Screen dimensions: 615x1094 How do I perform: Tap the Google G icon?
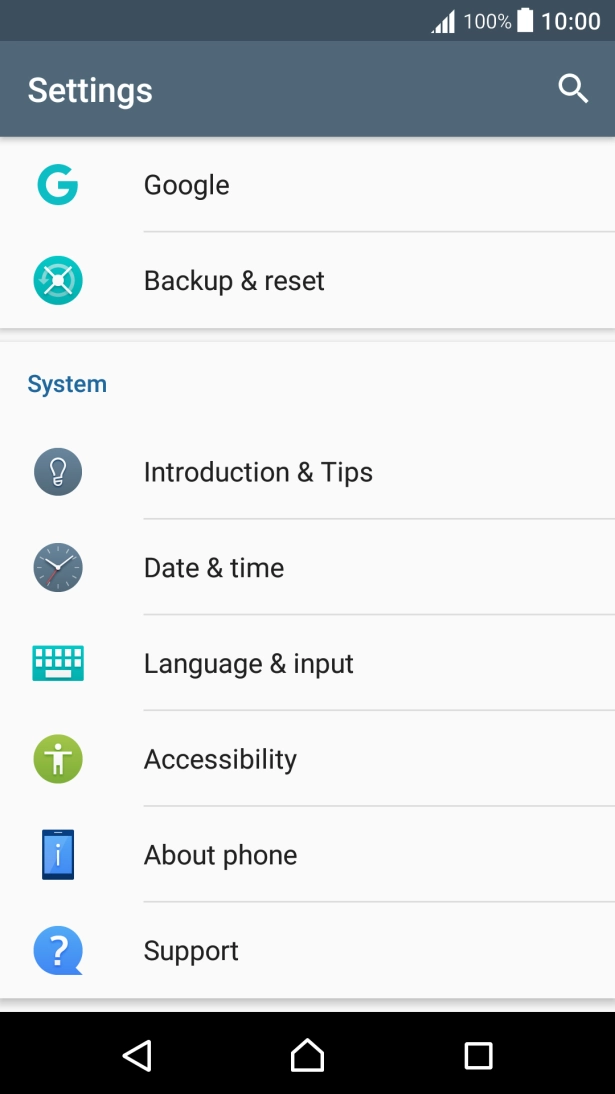(58, 185)
